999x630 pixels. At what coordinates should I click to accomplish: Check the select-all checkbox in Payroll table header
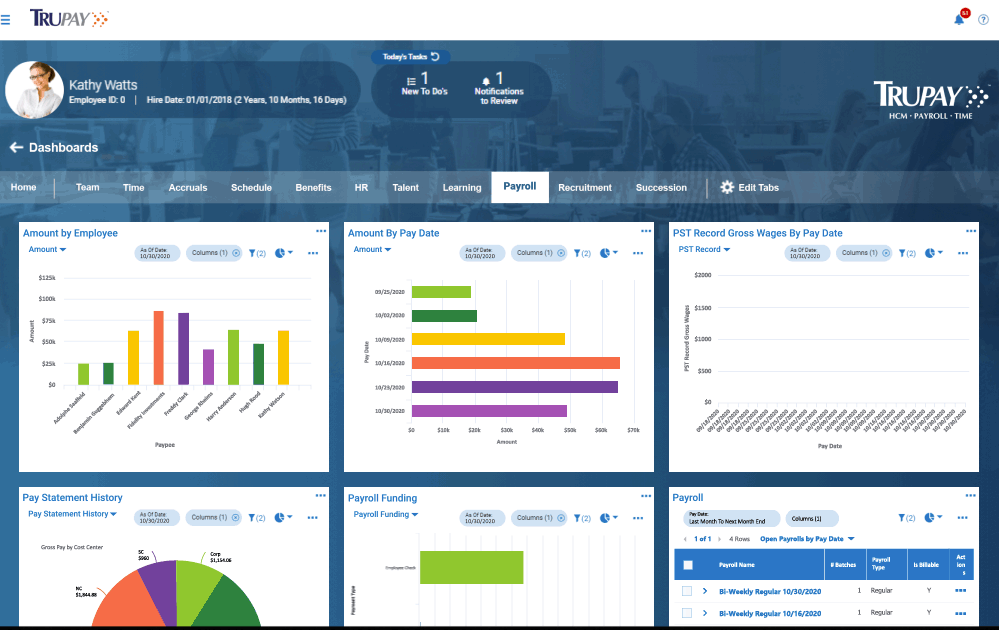[x=686, y=564]
